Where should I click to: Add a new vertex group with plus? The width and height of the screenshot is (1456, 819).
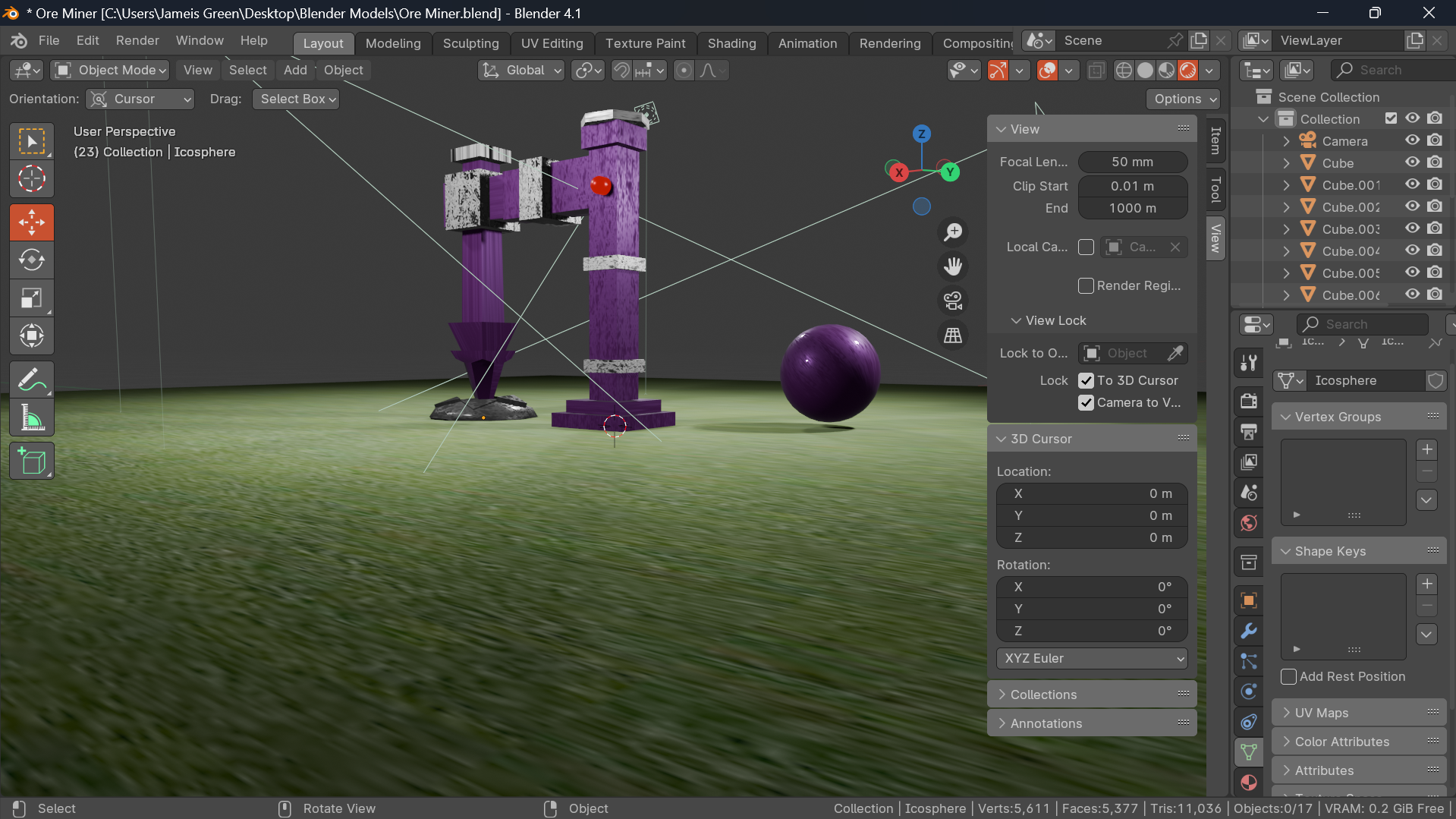(1427, 449)
